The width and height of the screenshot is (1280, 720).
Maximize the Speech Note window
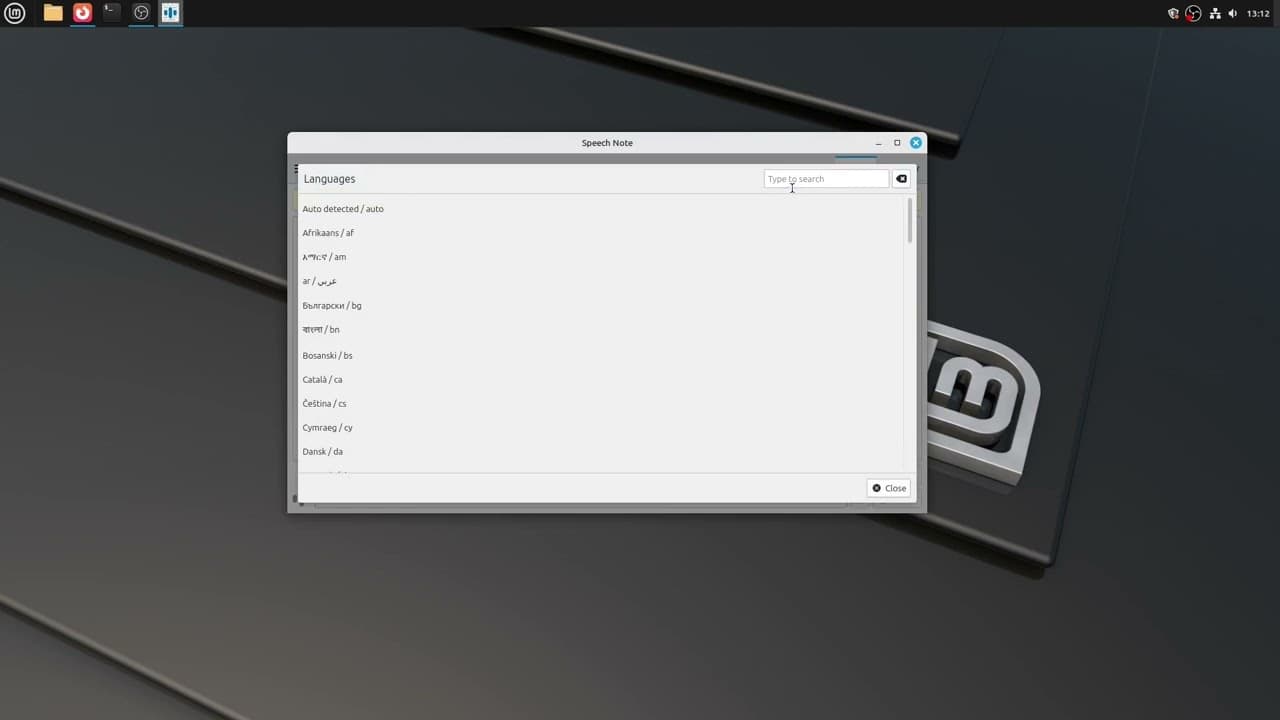[x=897, y=143]
